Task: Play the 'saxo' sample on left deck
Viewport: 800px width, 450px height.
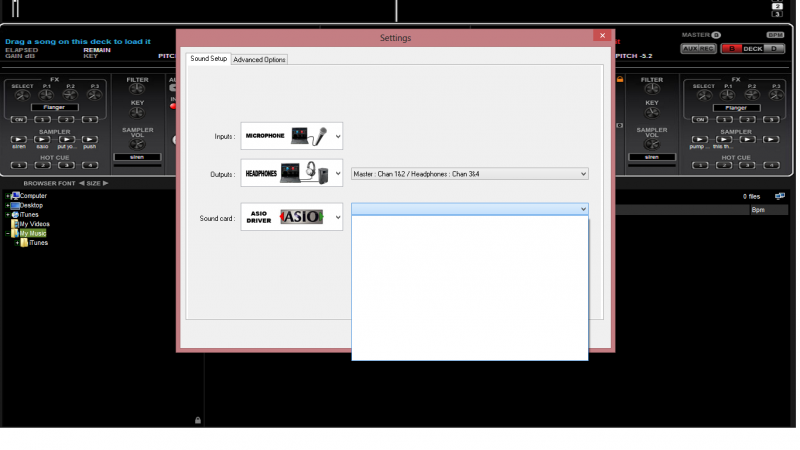Action: pos(42,139)
